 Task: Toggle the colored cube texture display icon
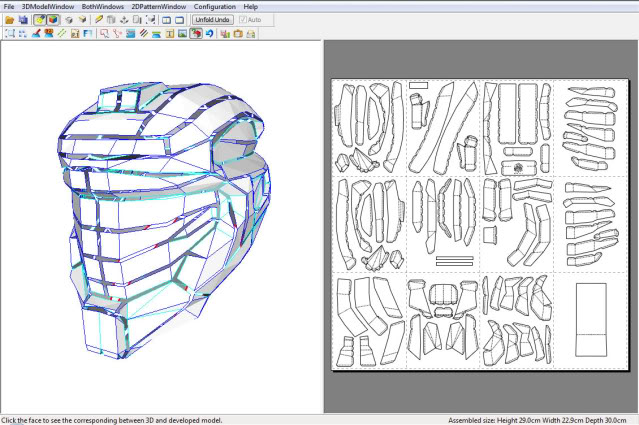tap(53, 19)
